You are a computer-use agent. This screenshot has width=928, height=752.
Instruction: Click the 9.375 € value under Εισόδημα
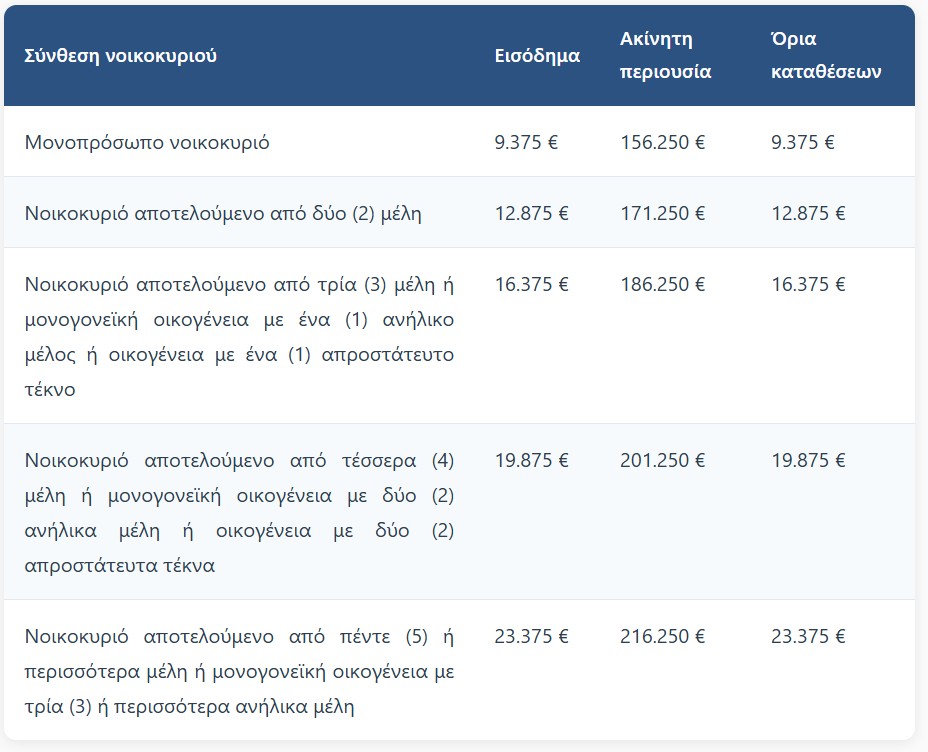[x=526, y=142]
